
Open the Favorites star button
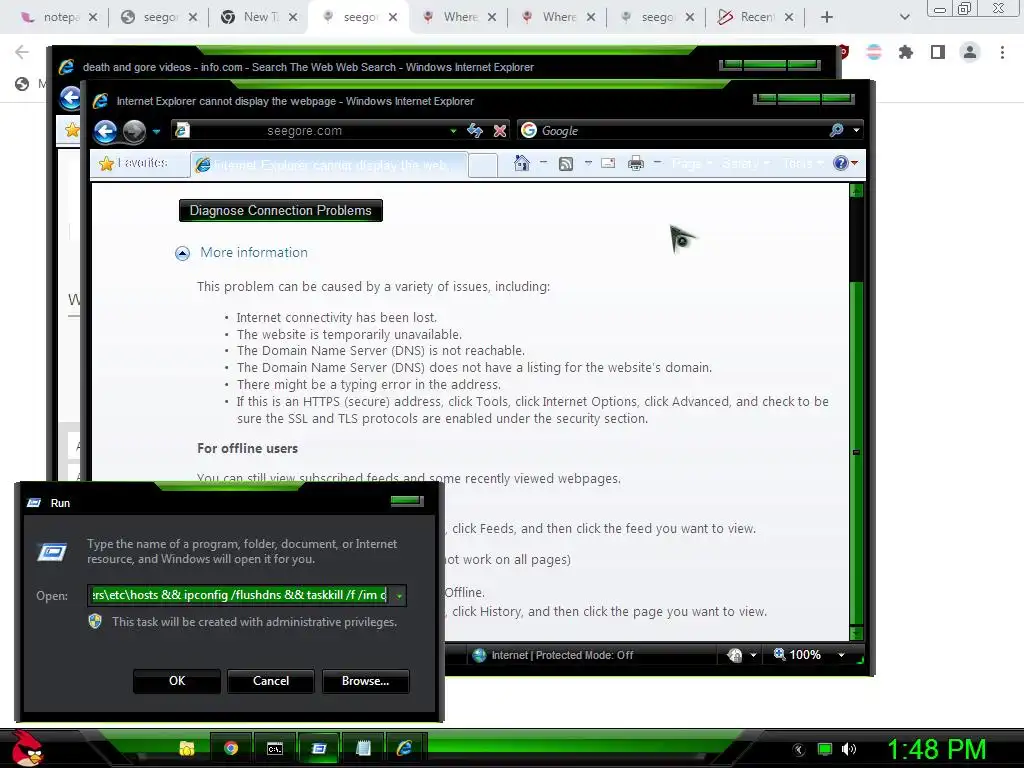point(135,163)
